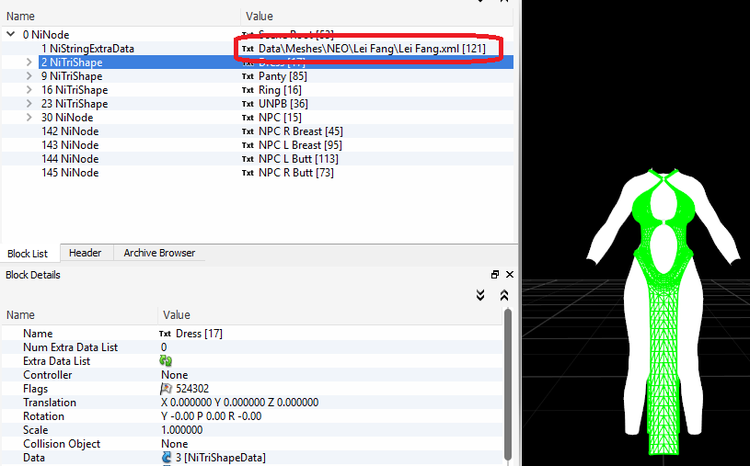This screenshot has height=466, width=750.
Task: Click the Lei Fang.xml path value
Action: 372,48
